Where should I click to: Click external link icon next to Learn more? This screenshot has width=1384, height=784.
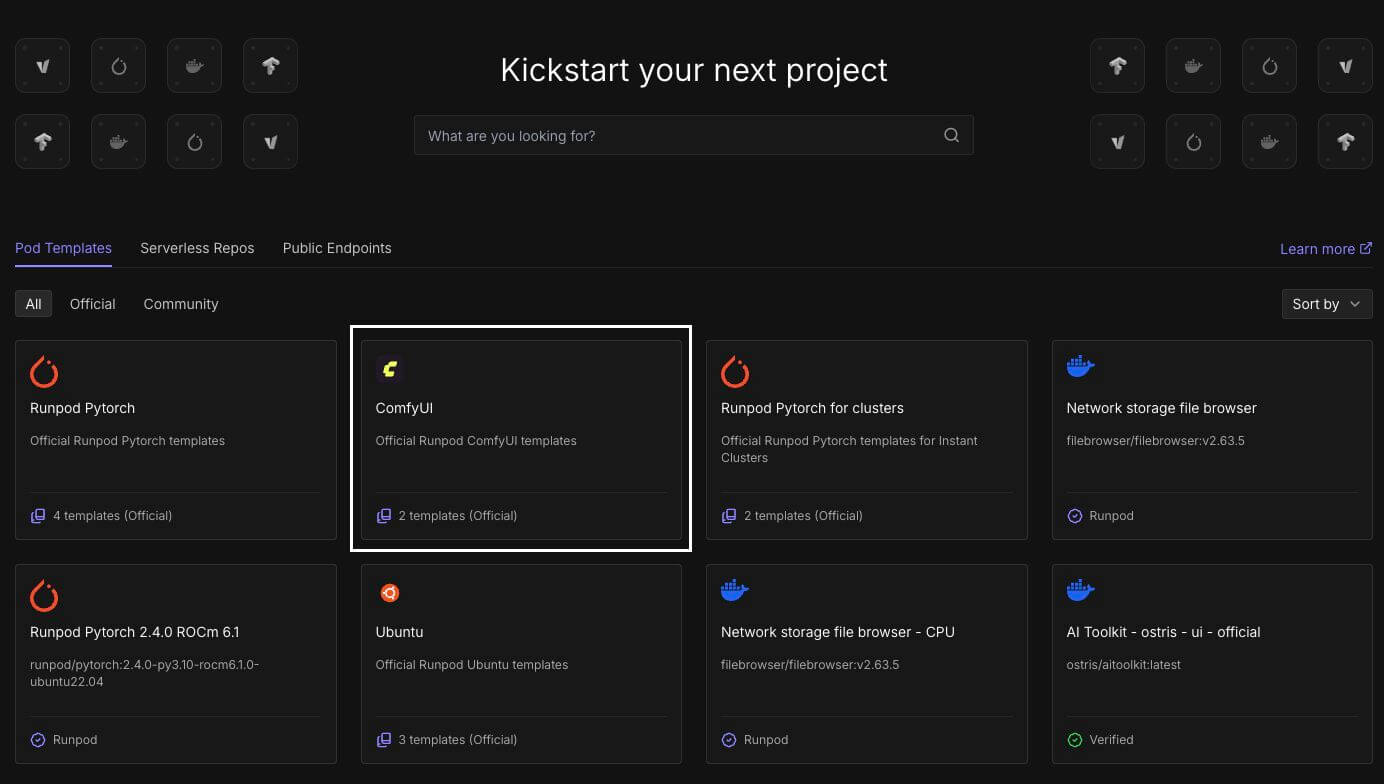(x=1366, y=248)
